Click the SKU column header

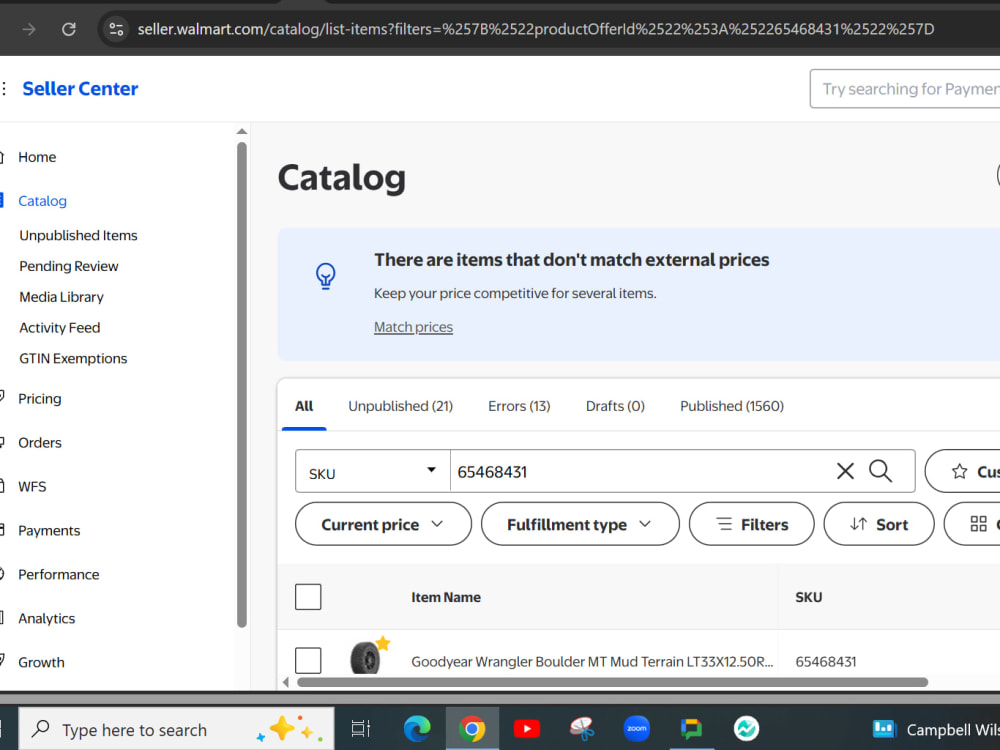tap(809, 598)
